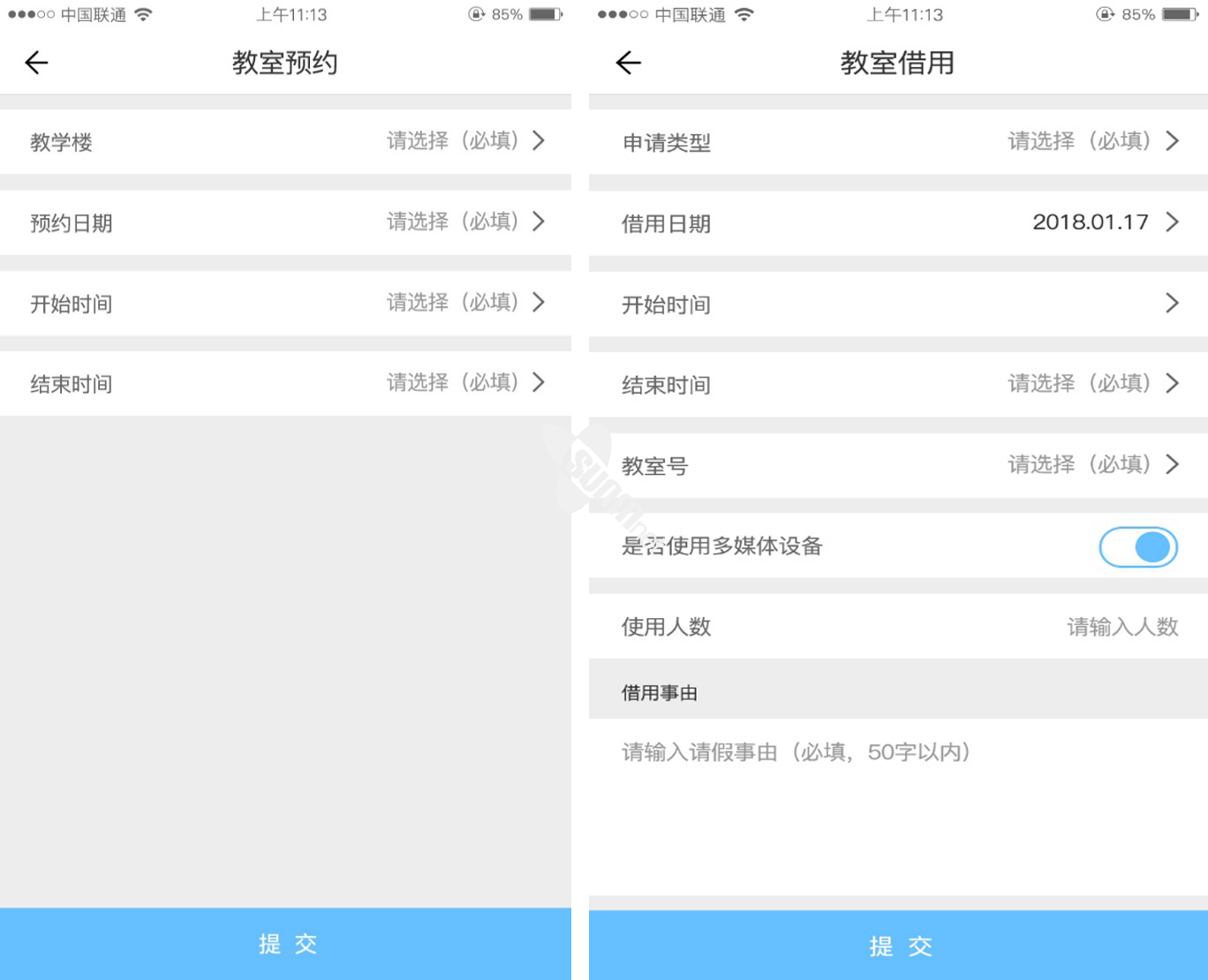This screenshot has width=1208, height=980.
Task: Tap Wi-Fi icon in left status bar
Action: [143, 14]
